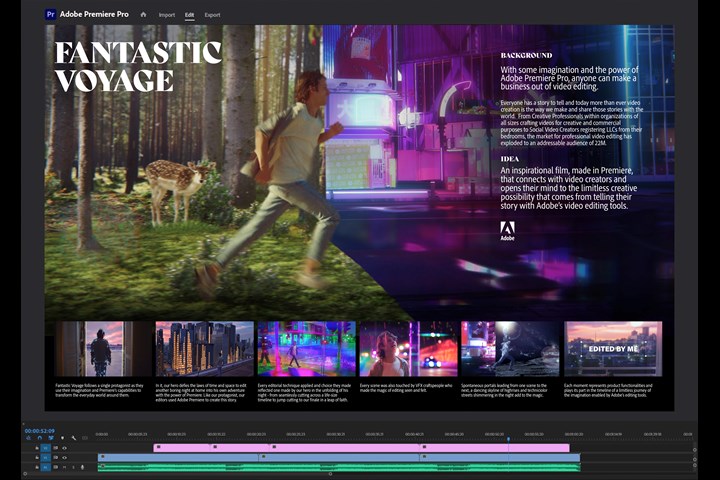The image size is (720, 480).
Task: Select the last pink clip on top track
Action: (x=495, y=448)
